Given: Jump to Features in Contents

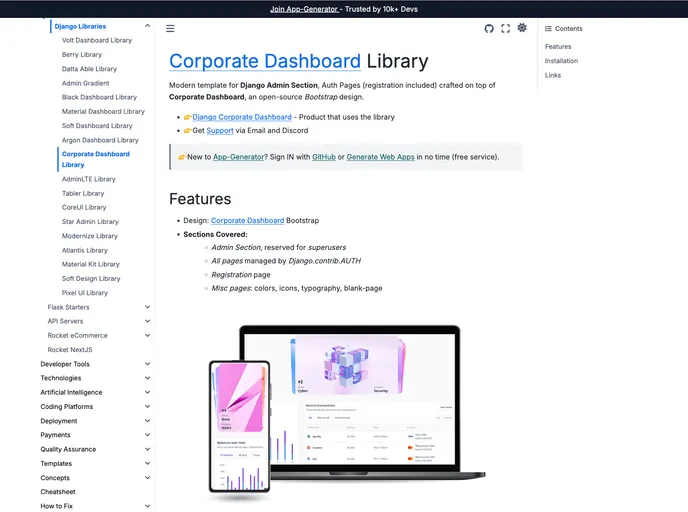Looking at the screenshot, I should click(x=558, y=47).
